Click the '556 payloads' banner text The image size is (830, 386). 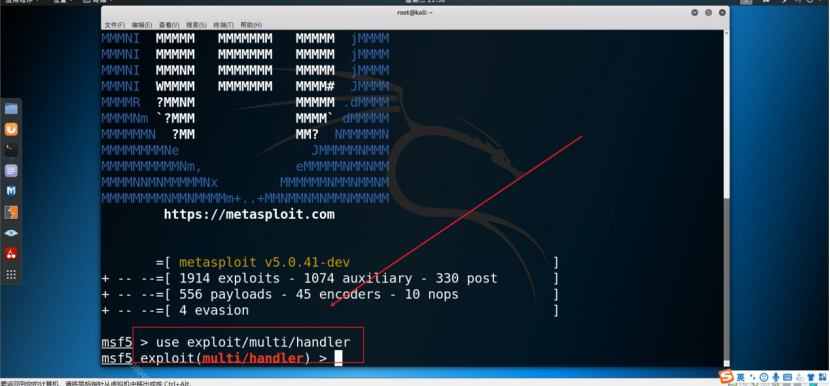click(x=225, y=294)
